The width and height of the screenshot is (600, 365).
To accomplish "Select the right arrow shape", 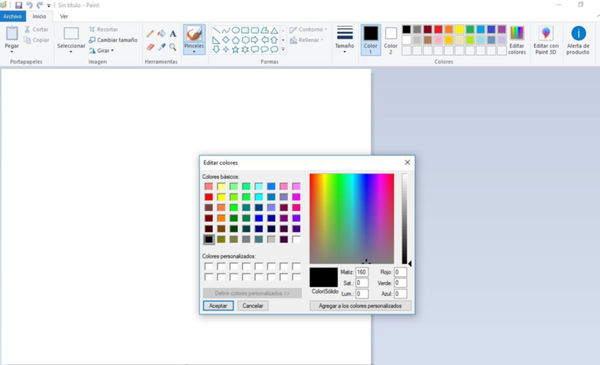I will tap(255, 40).
